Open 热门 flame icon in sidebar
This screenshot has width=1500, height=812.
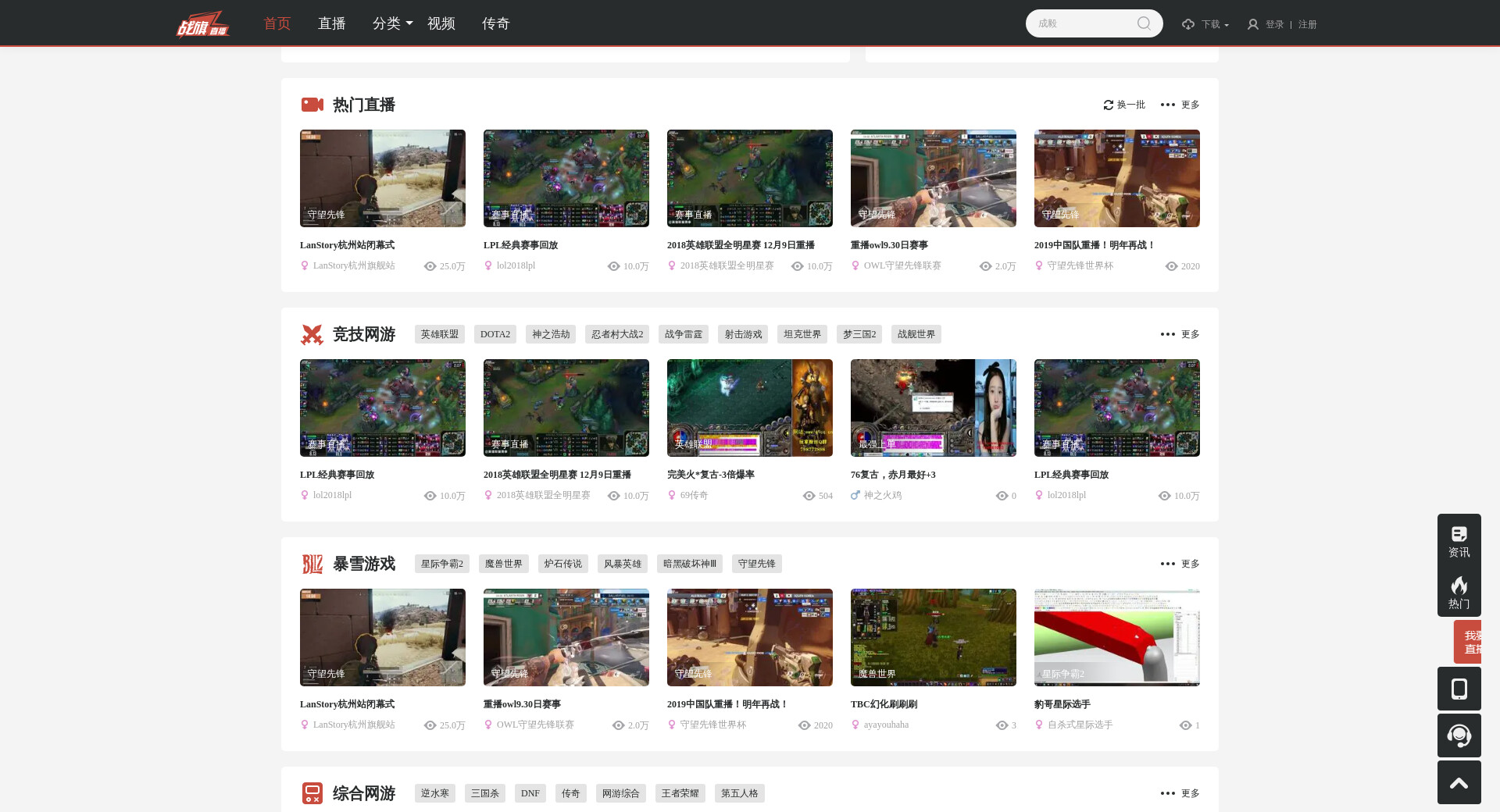coord(1459,592)
